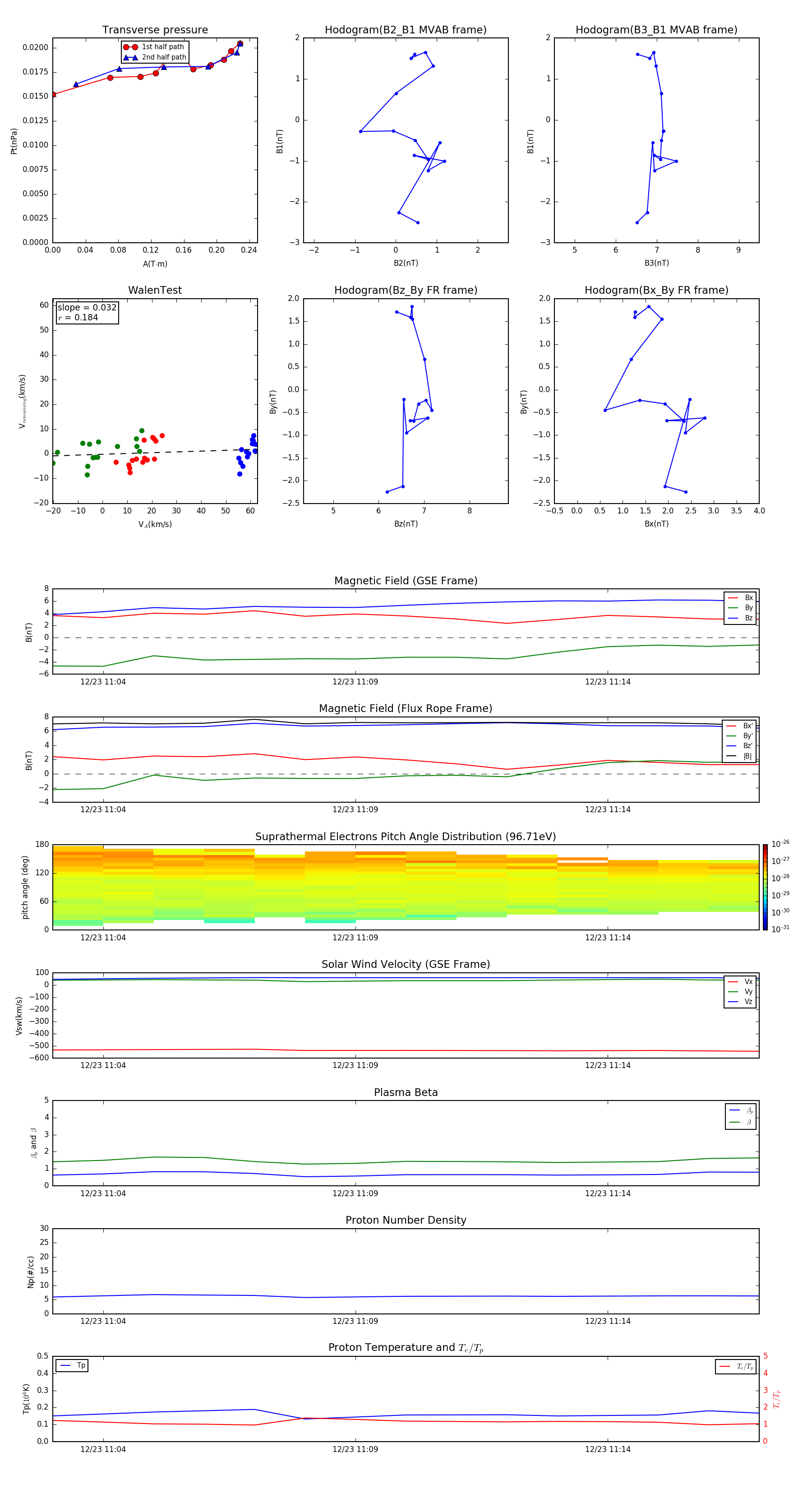Click the "Bz(nT)" x-axis label
Viewport: 812px width, 1489px height.
(406, 524)
